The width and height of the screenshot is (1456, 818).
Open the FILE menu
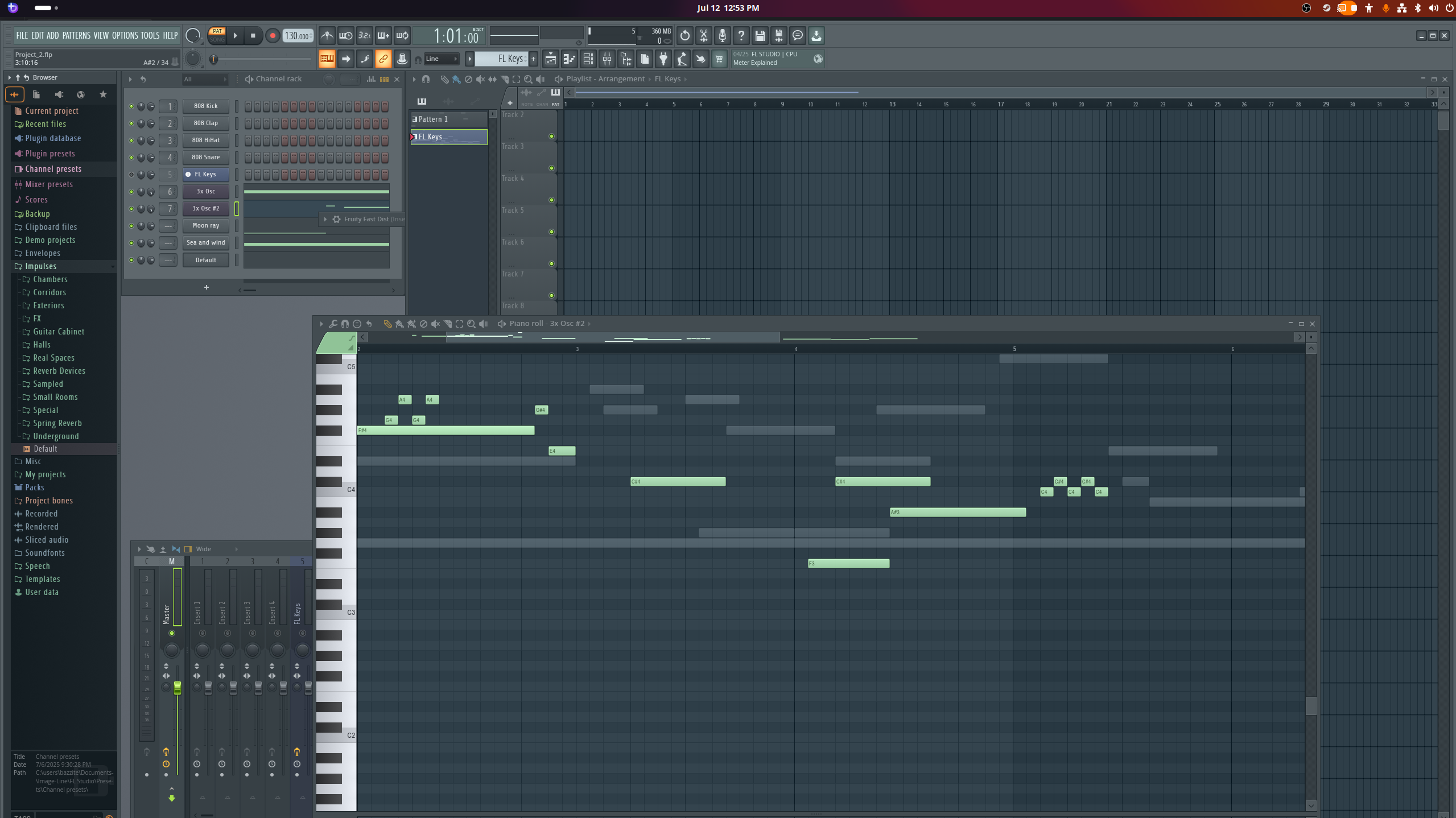[x=22, y=35]
